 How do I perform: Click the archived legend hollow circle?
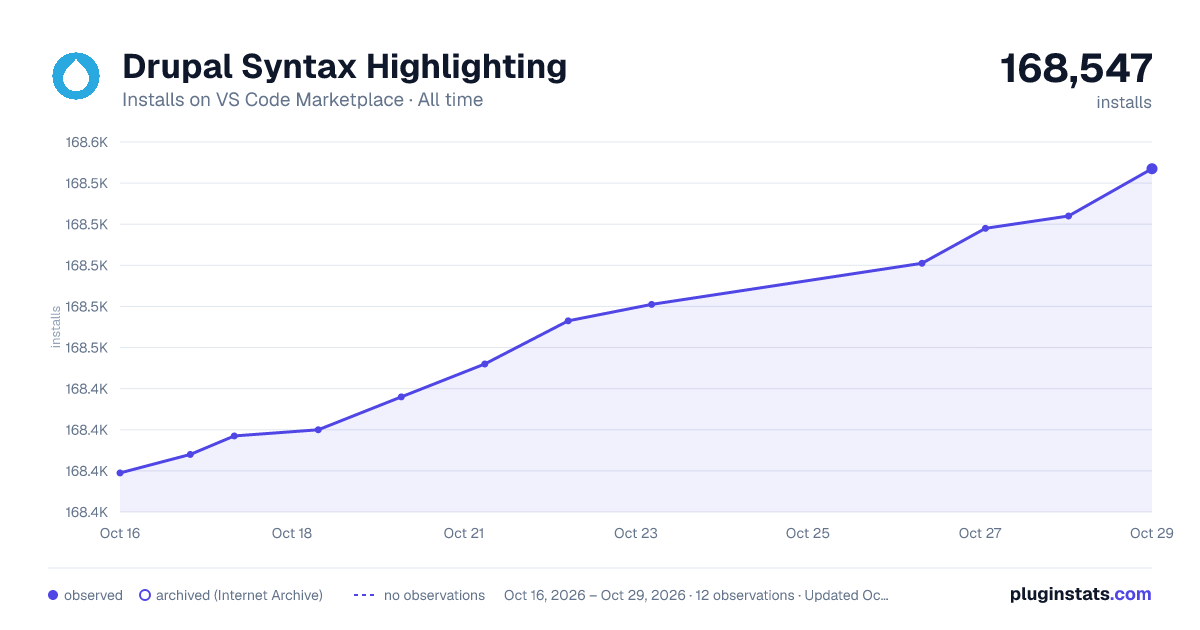[144, 595]
